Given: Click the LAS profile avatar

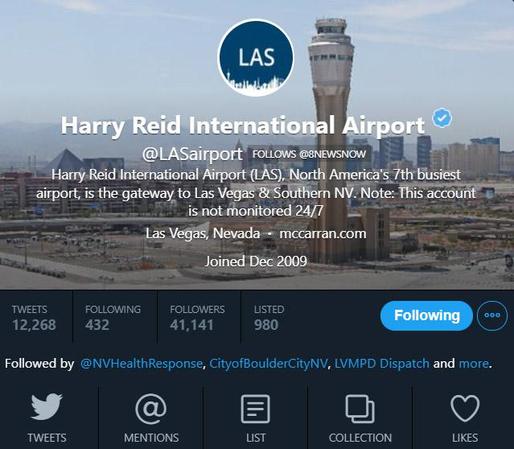Looking at the screenshot, I should tap(256, 58).
